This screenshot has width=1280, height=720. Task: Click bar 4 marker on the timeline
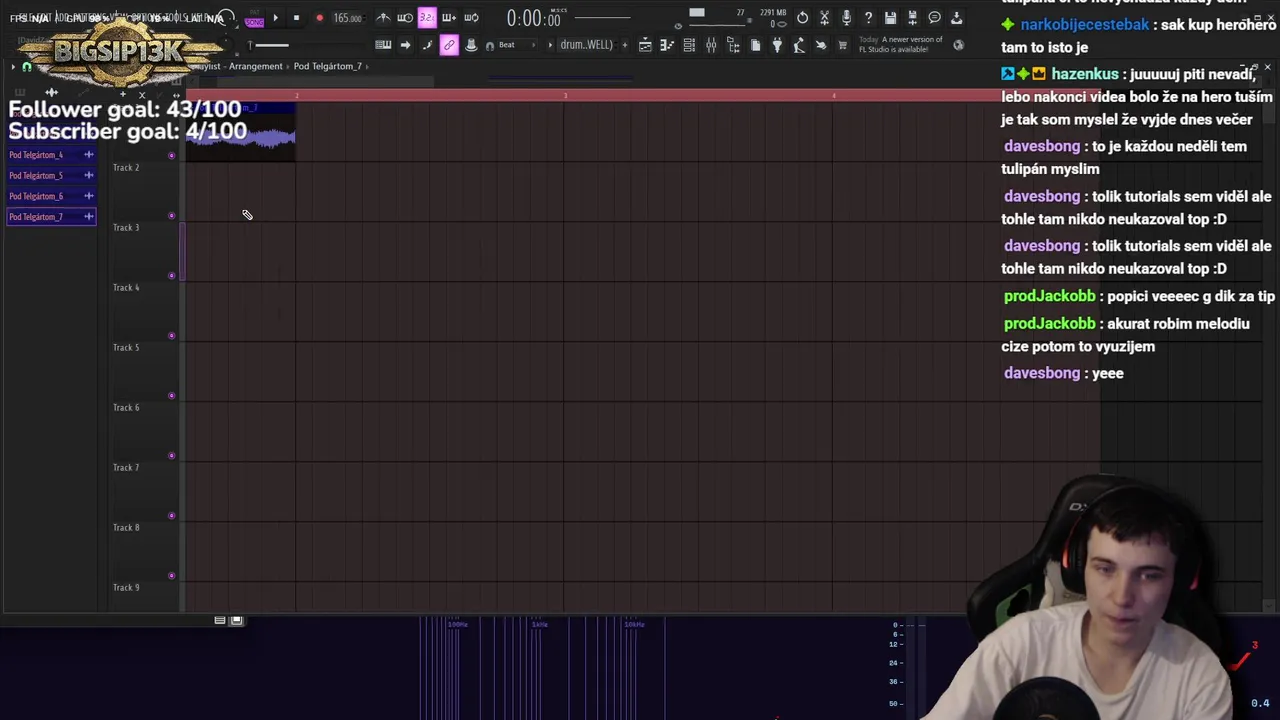[x=833, y=95]
